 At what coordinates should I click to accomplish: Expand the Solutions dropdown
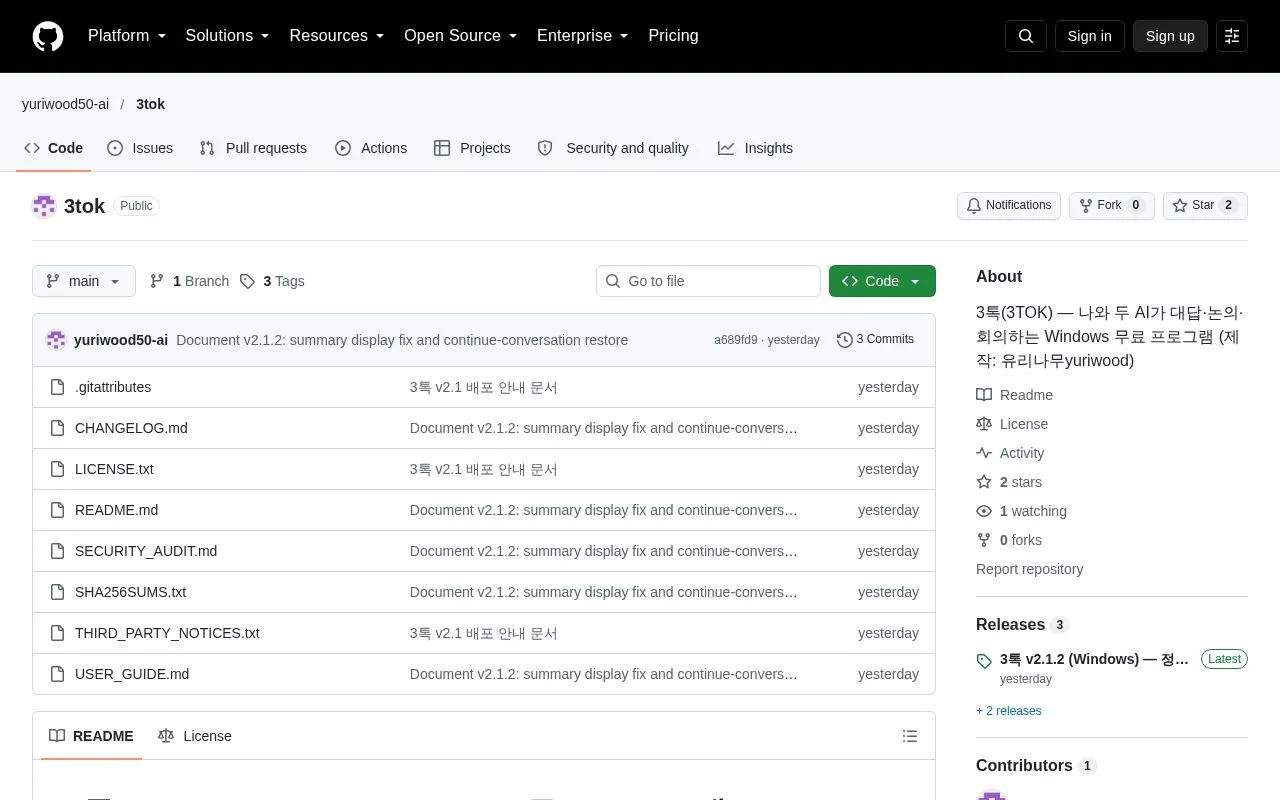point(227,36)
